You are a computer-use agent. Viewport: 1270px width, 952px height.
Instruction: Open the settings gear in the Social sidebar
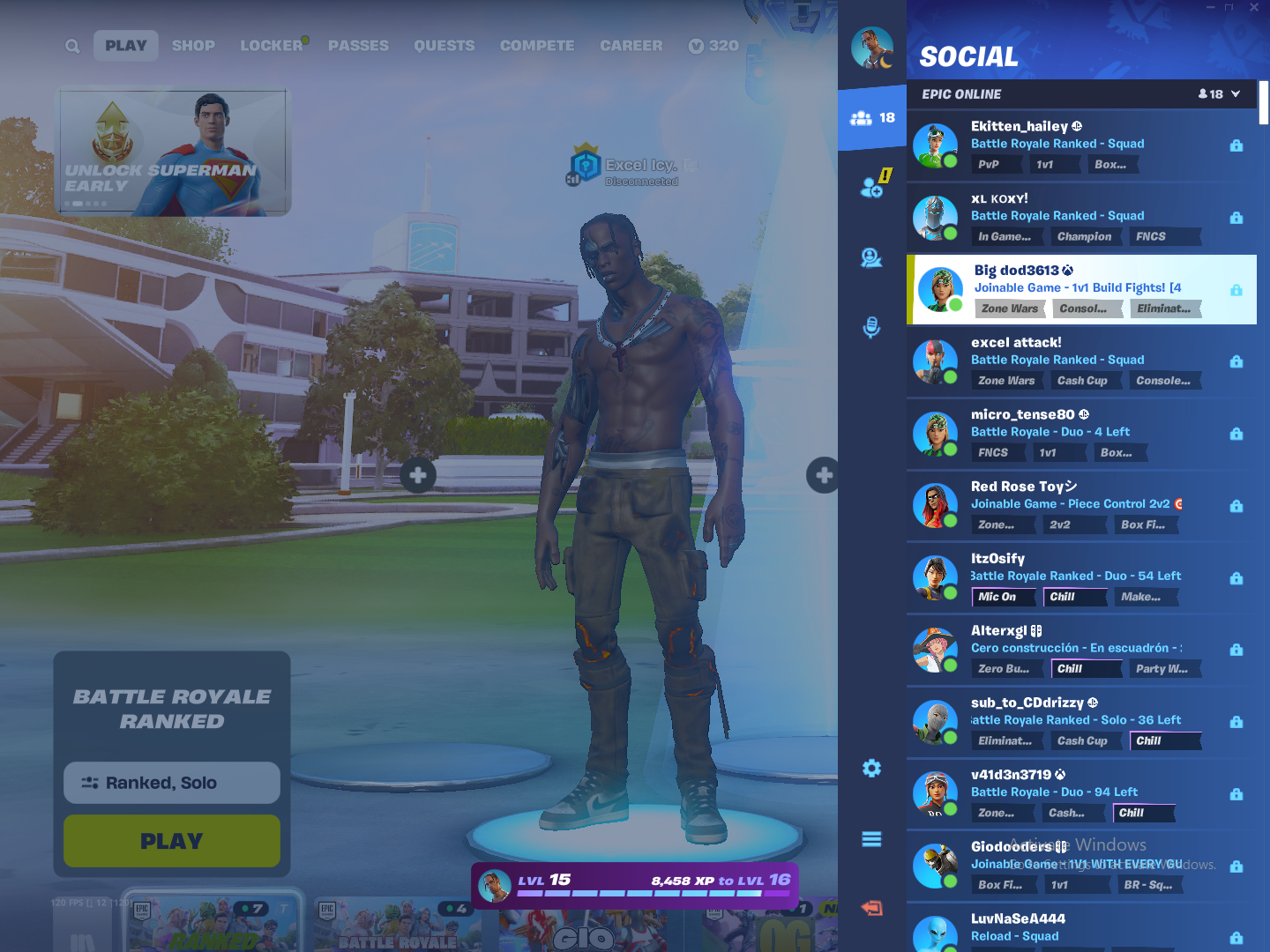[871, 769]
